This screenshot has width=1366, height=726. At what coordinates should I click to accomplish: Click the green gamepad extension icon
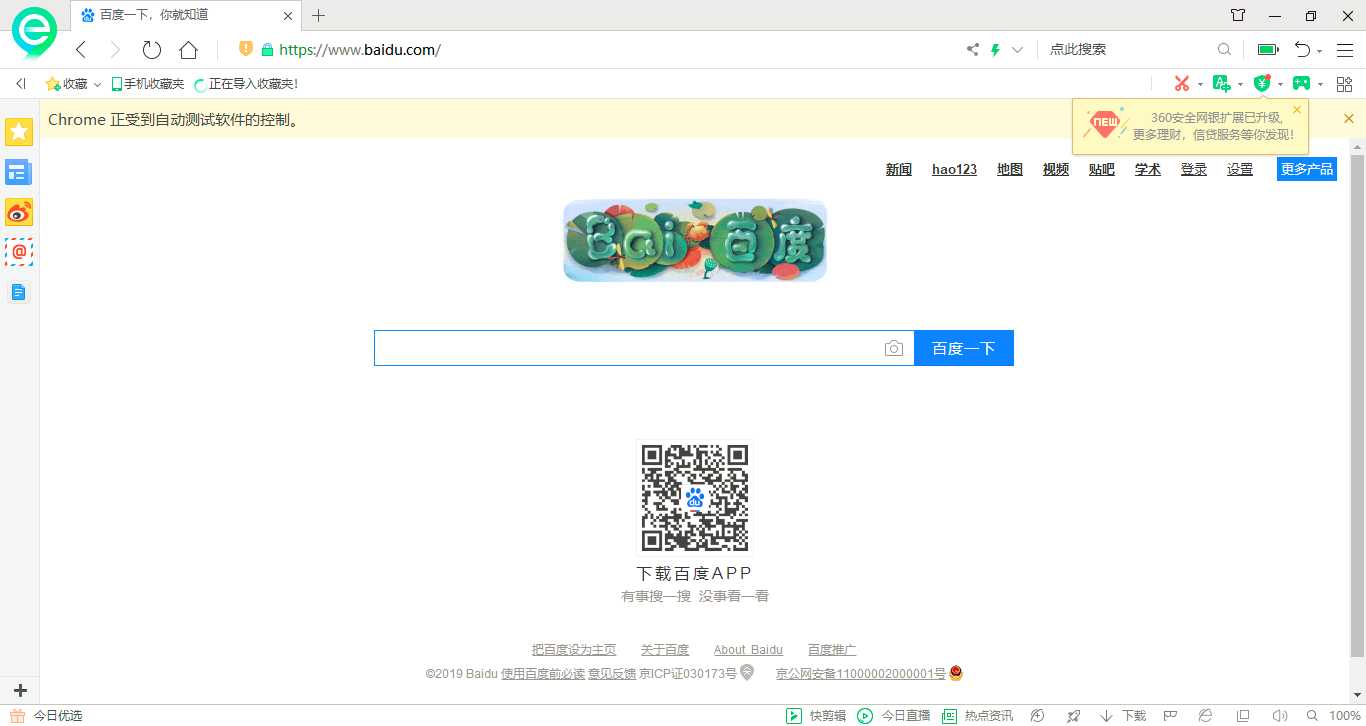[1301, 84]
